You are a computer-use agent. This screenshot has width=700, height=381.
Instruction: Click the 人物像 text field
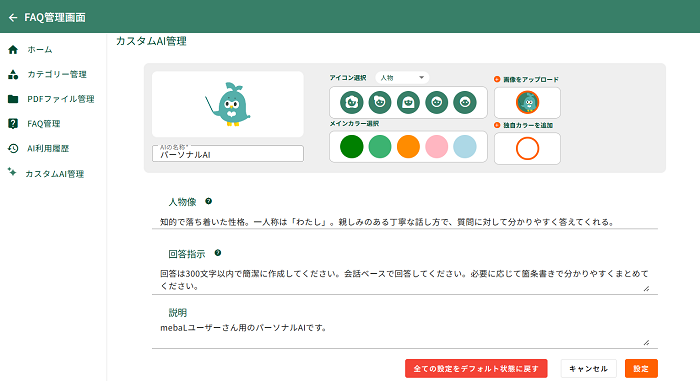point(404,222)
